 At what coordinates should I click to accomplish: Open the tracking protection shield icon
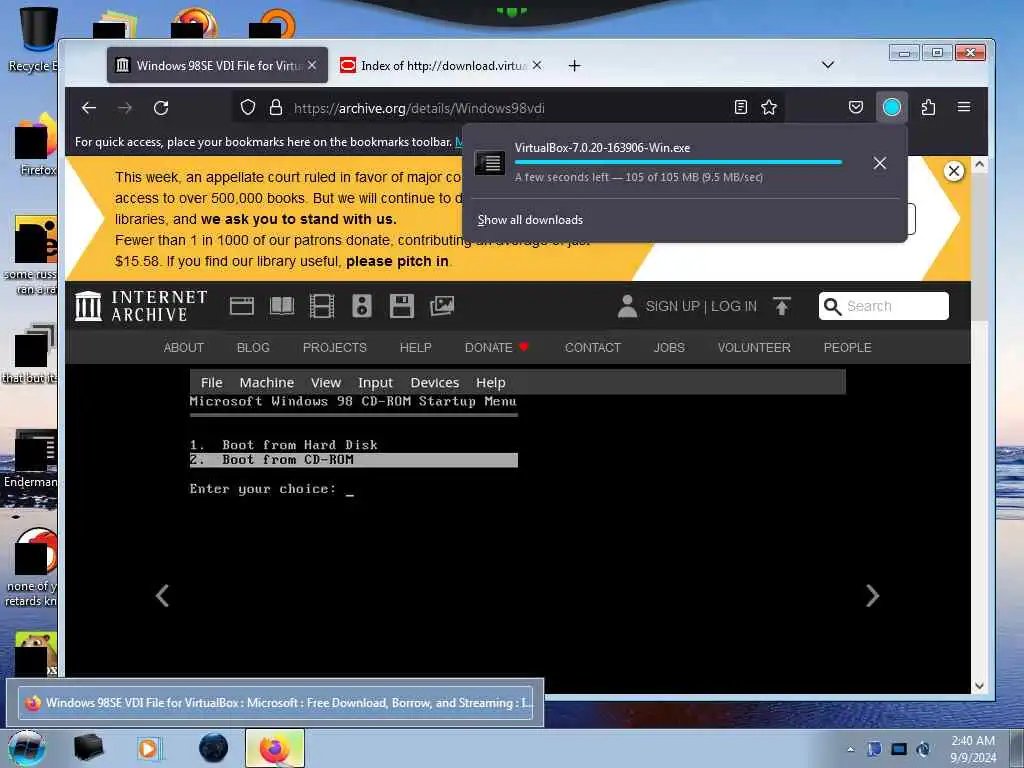(x=248, y=107)
